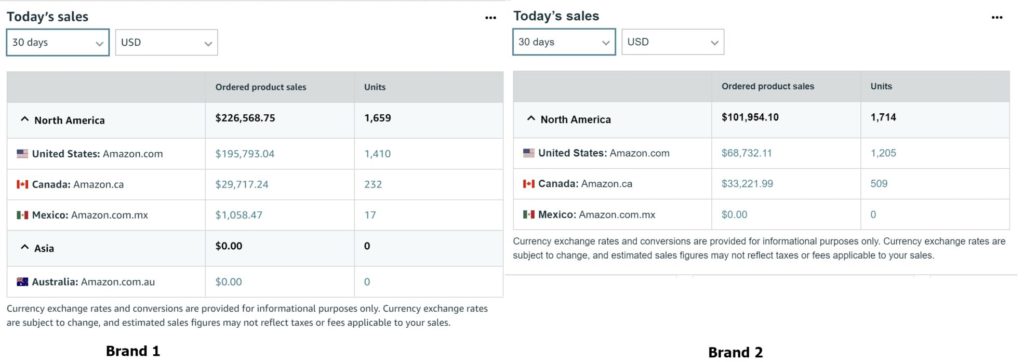Open Brand 2 Mexico $0.00 sales link

click(x=735, y=214)
